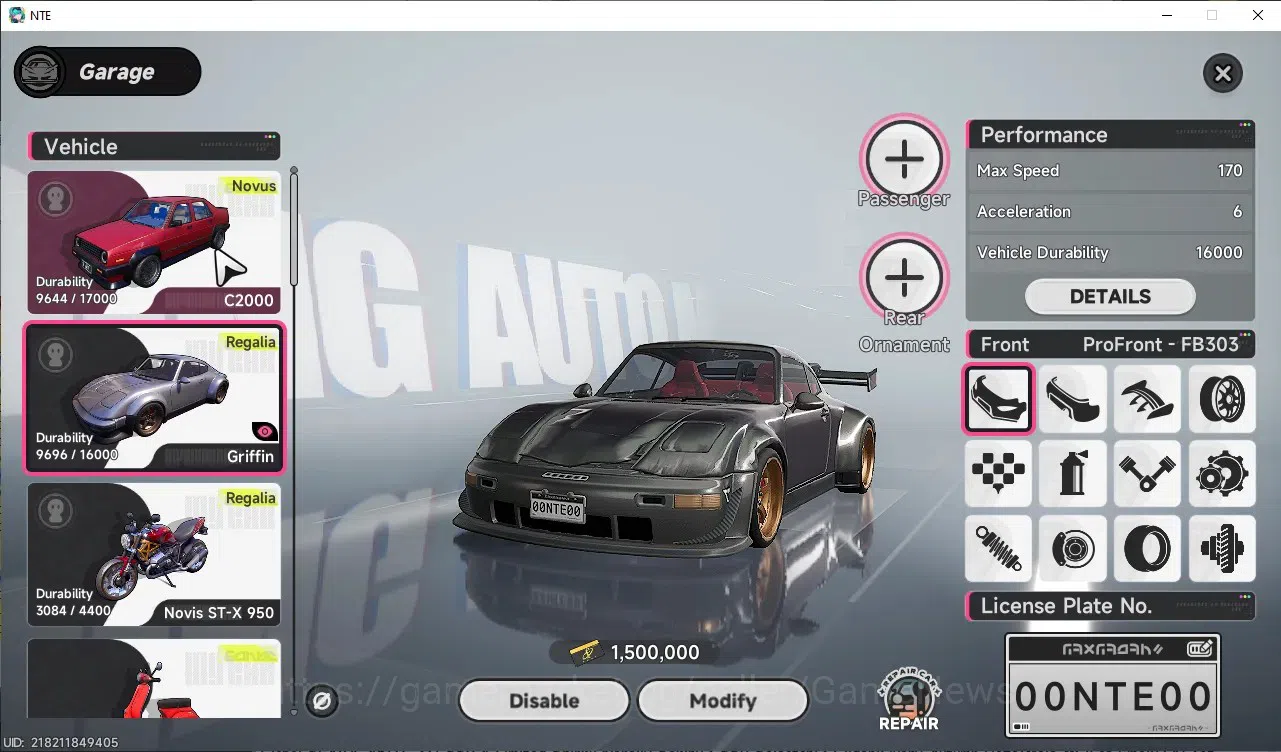1281x752 pixels.
Task: Select the suspension coil spring icon
Action: (998, 548)
